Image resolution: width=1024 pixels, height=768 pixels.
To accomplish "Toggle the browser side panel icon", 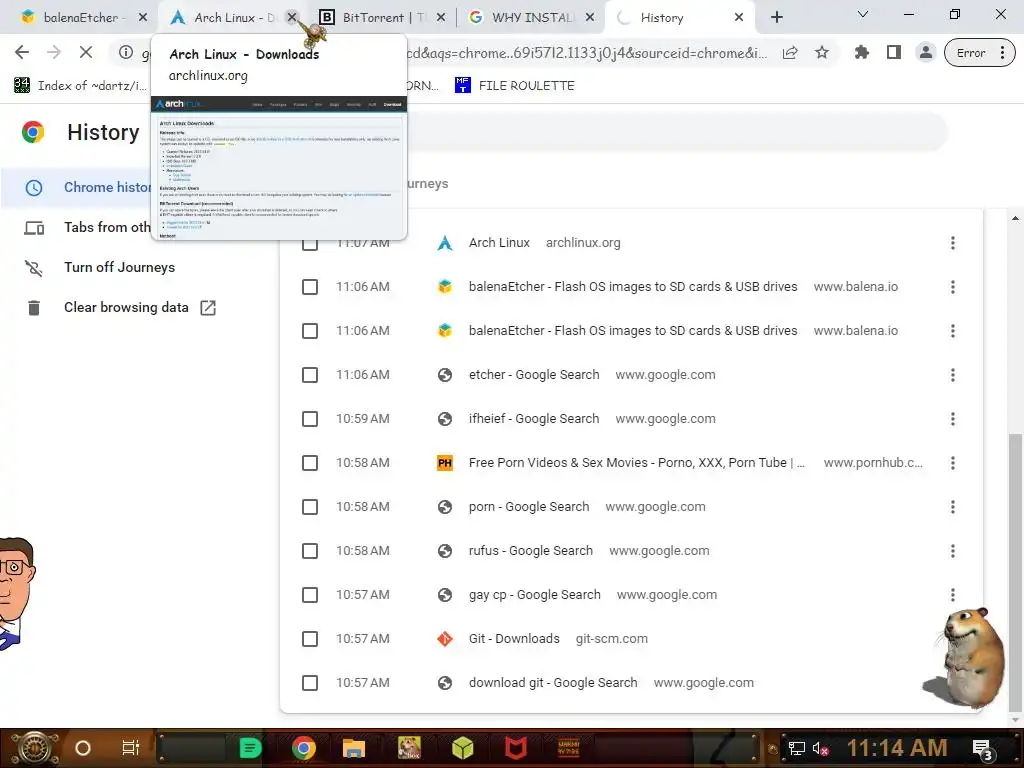I will point(893,52).
